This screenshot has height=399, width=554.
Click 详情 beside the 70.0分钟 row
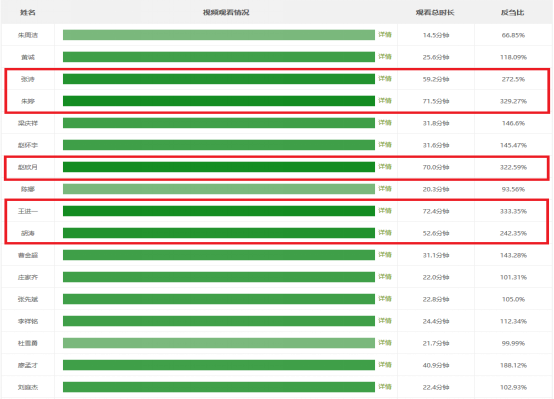[385, 167]
